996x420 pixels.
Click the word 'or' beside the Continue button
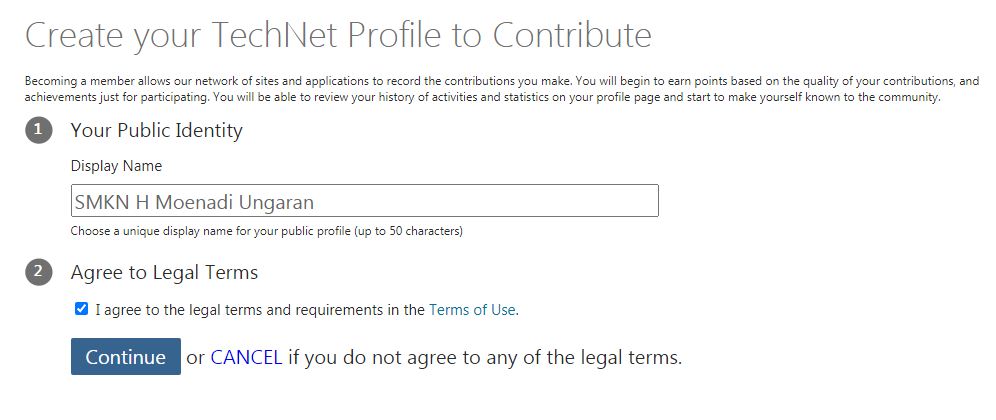point(196,358)
